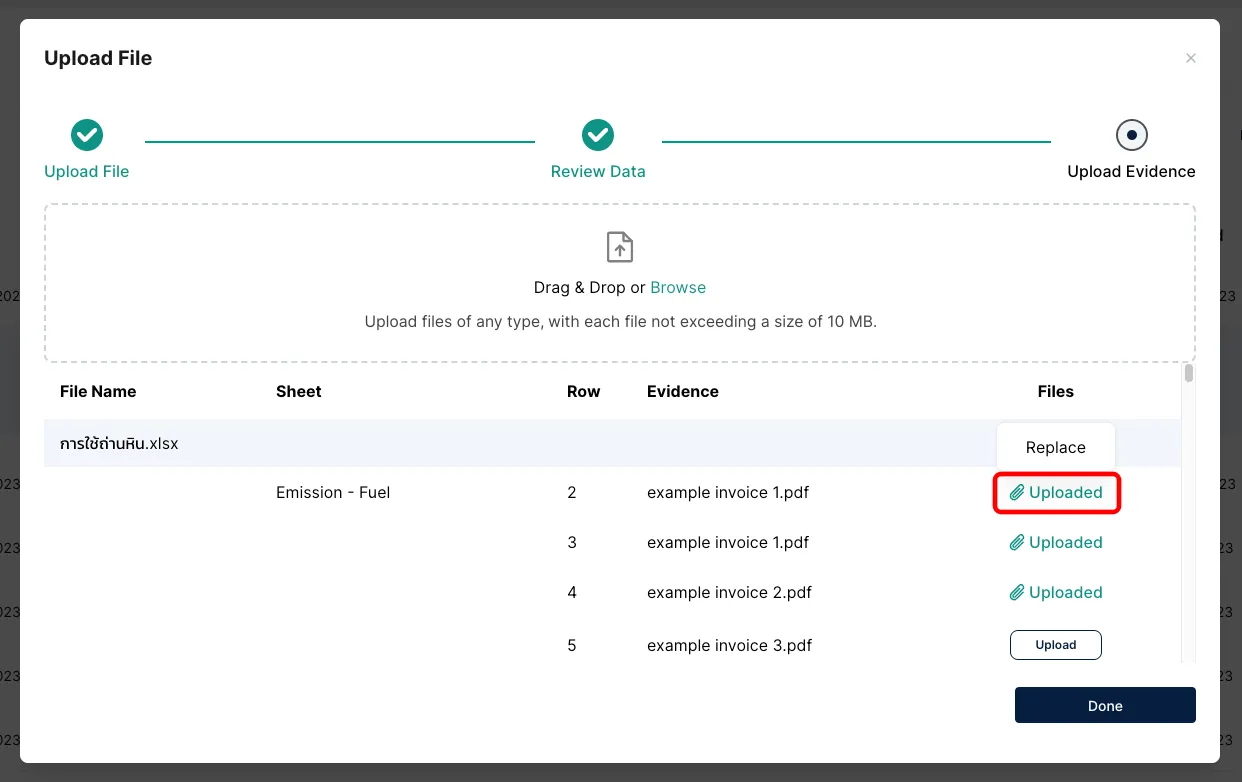Click the upload arrow icon in drop zone
Screen dimensions: 1242x782
pos(620,247)
